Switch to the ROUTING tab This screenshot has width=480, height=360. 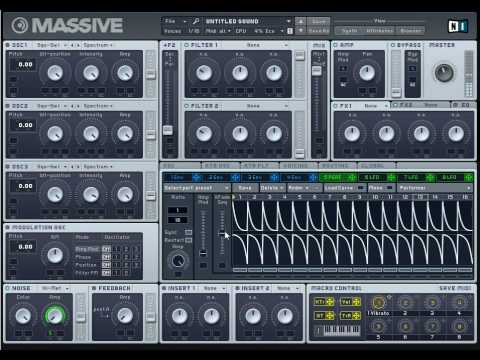(338, 166)
